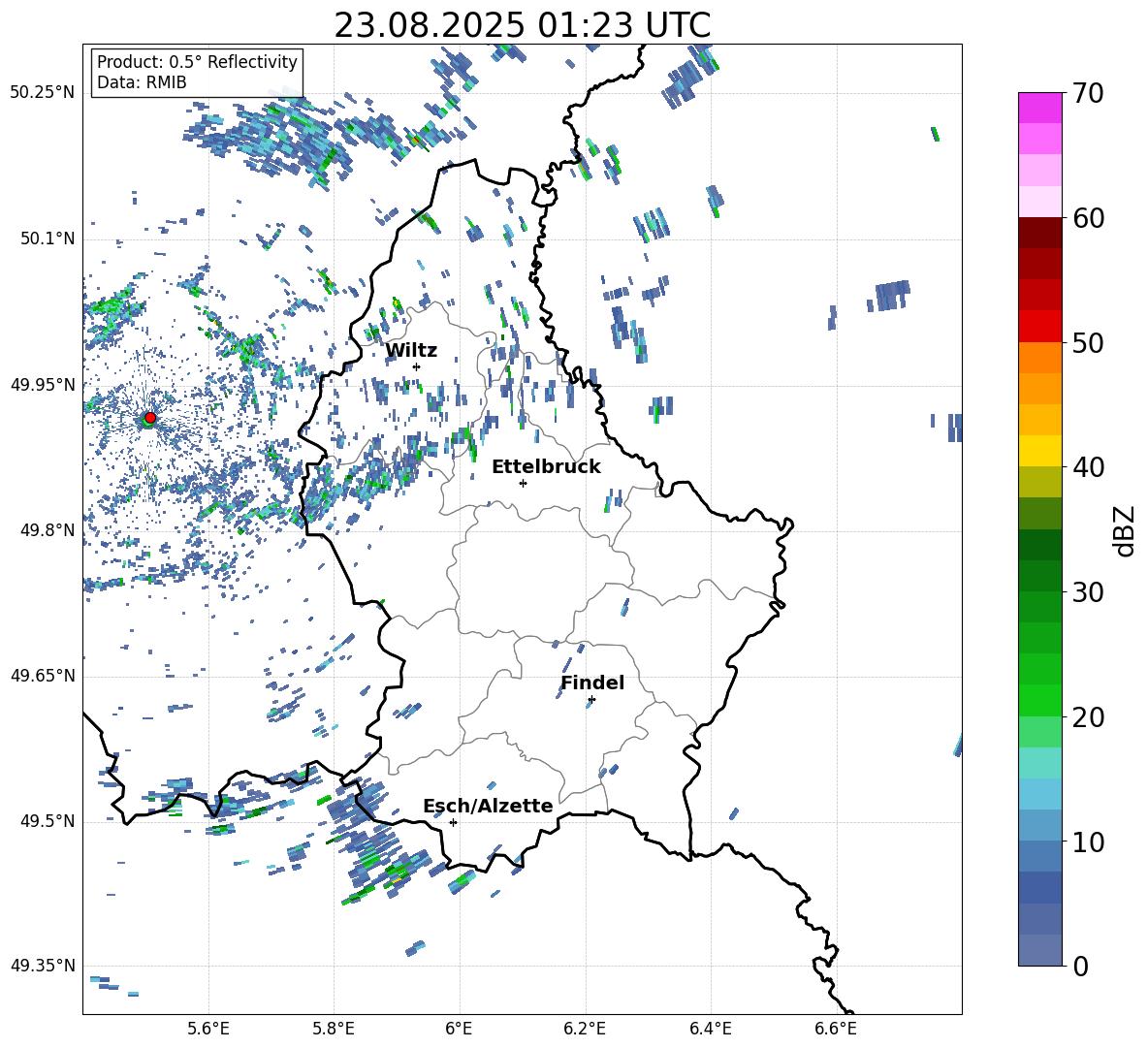Click the Ettelbruck city label
The image size is (1148, 1048).
[546, 467]
